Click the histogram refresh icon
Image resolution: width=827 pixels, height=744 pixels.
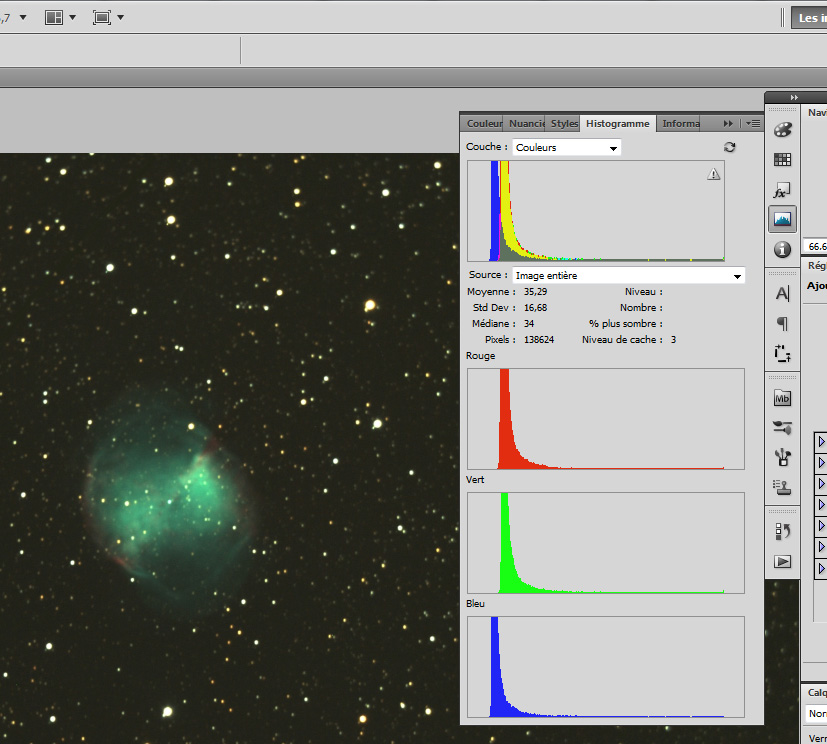[x=729, y=147]
